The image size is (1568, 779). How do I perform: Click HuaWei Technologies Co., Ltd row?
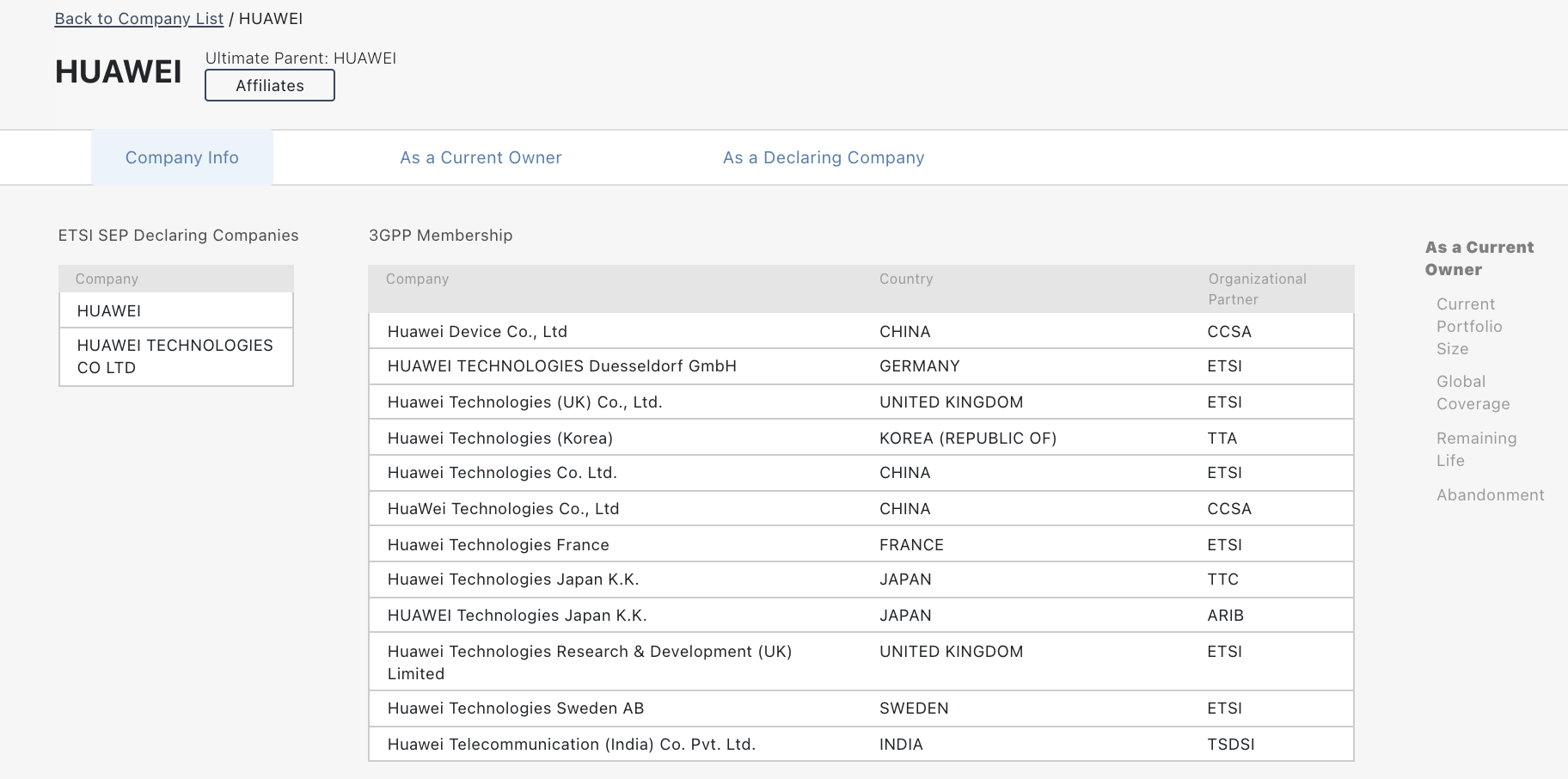tap(861, 509)
